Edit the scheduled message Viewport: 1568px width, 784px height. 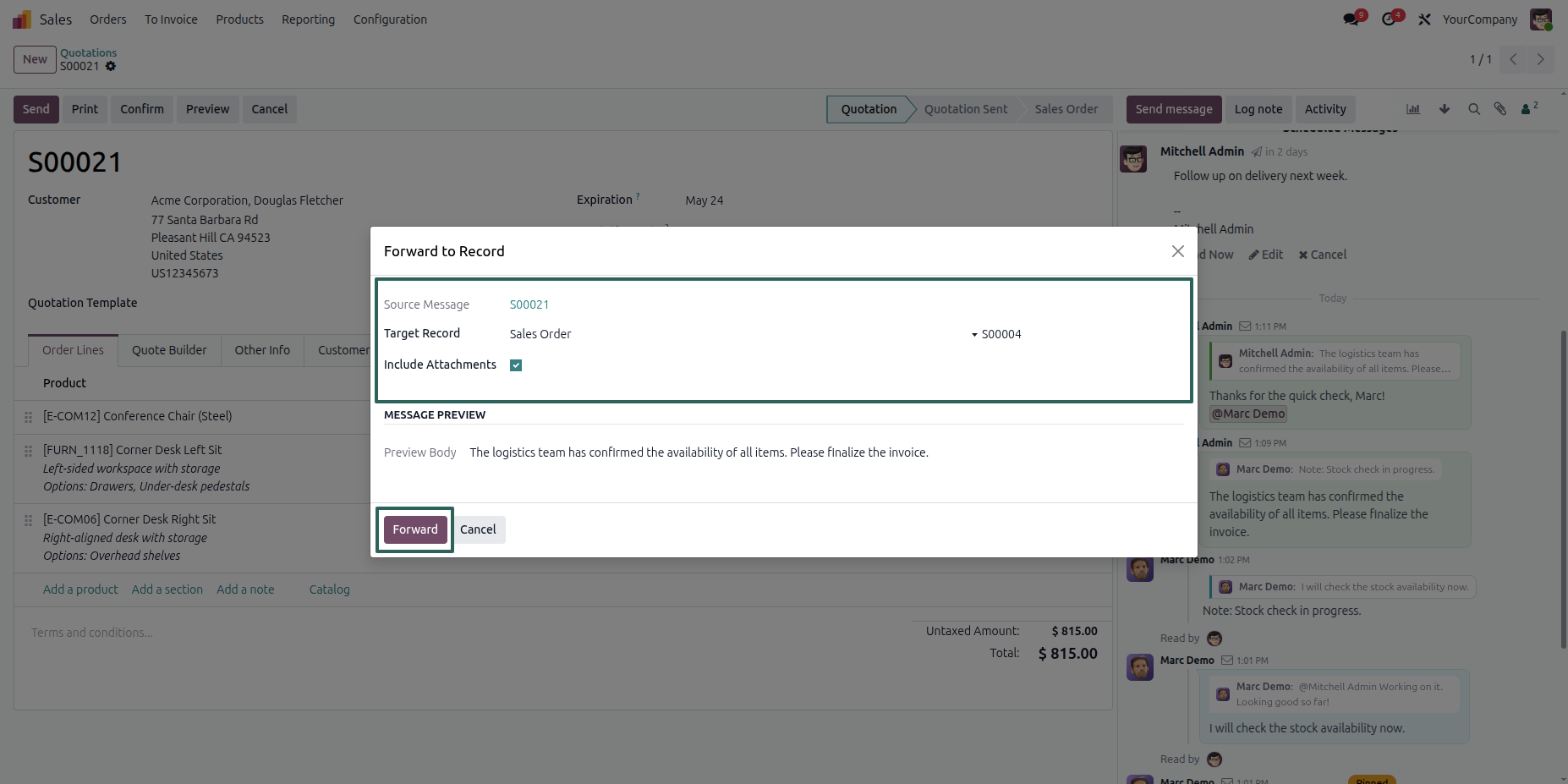click(x=1266, y=255)
